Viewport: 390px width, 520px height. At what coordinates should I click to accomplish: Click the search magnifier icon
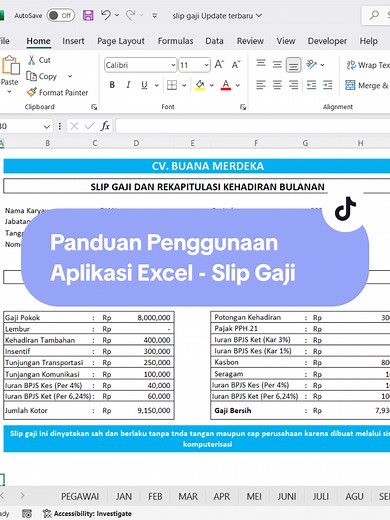point(374,15)
